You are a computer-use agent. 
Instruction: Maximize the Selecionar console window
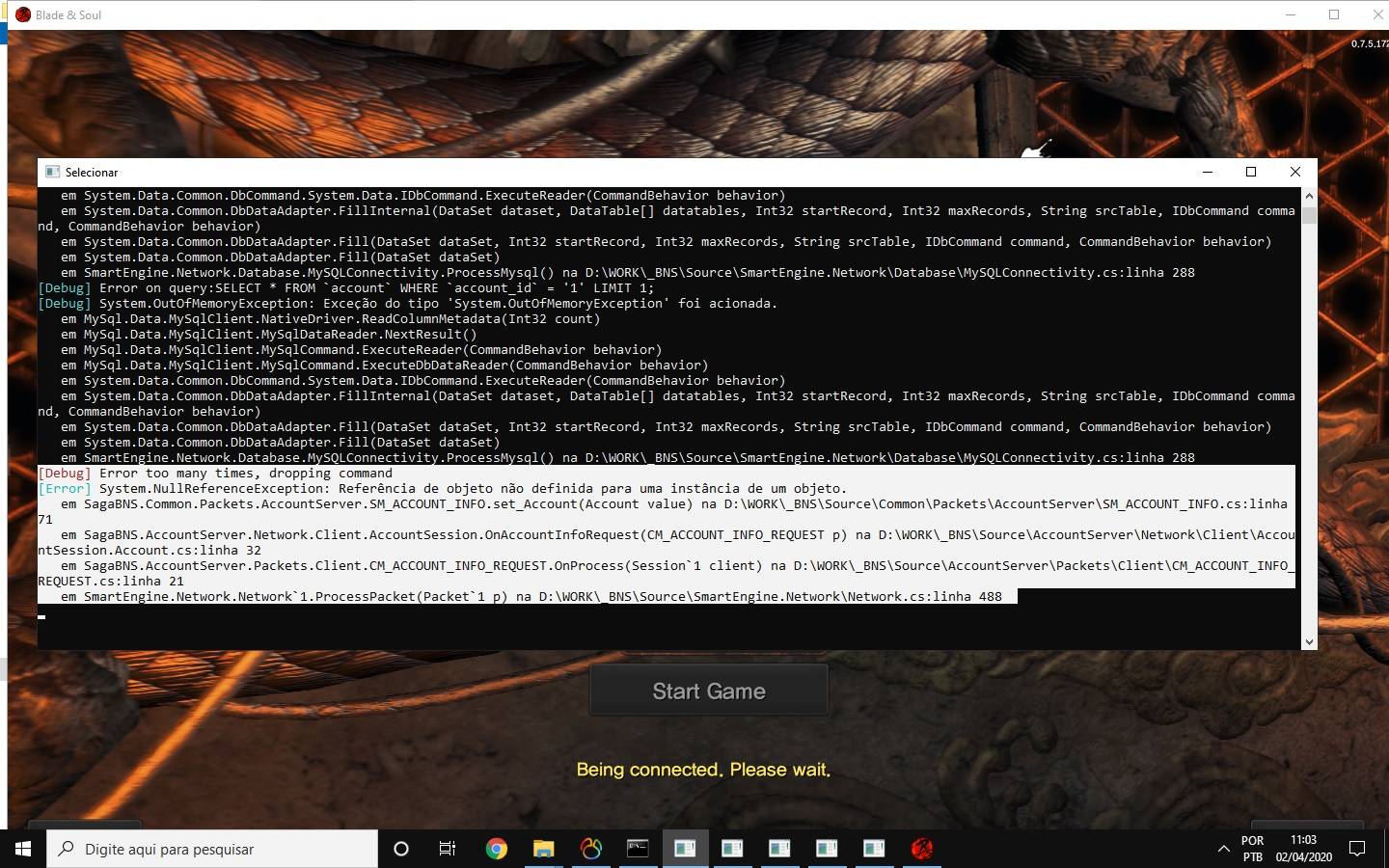pyautogui.click(x=1251, y=172)
